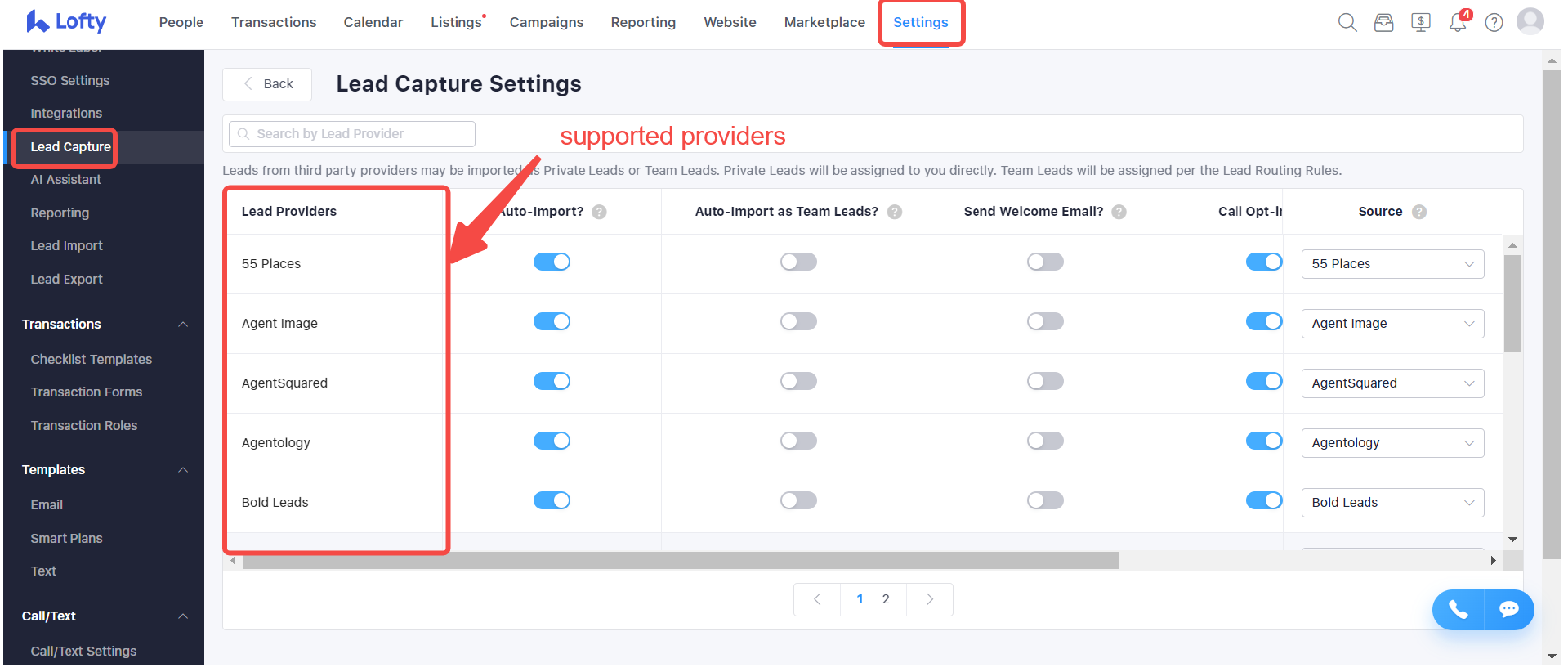Open the Website tab
This screenshot has width=1568, height=672.
point(730,23)
